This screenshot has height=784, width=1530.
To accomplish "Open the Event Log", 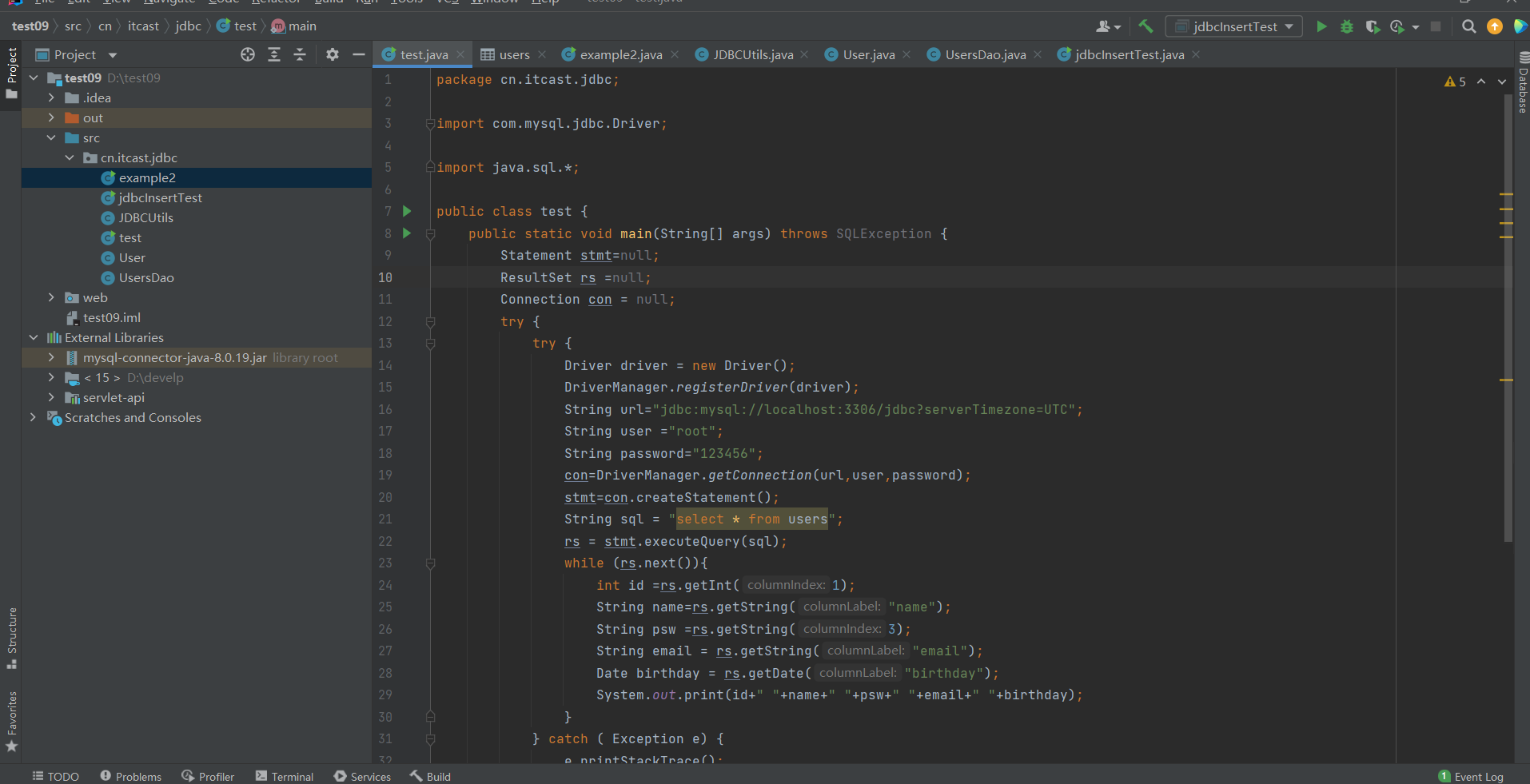I will [1471, 776].
